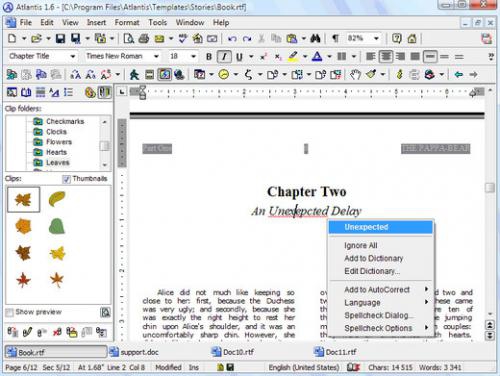Click the align left icon
Image resolution: width=500 pixels, height=376 pixels.
(371, 57)
